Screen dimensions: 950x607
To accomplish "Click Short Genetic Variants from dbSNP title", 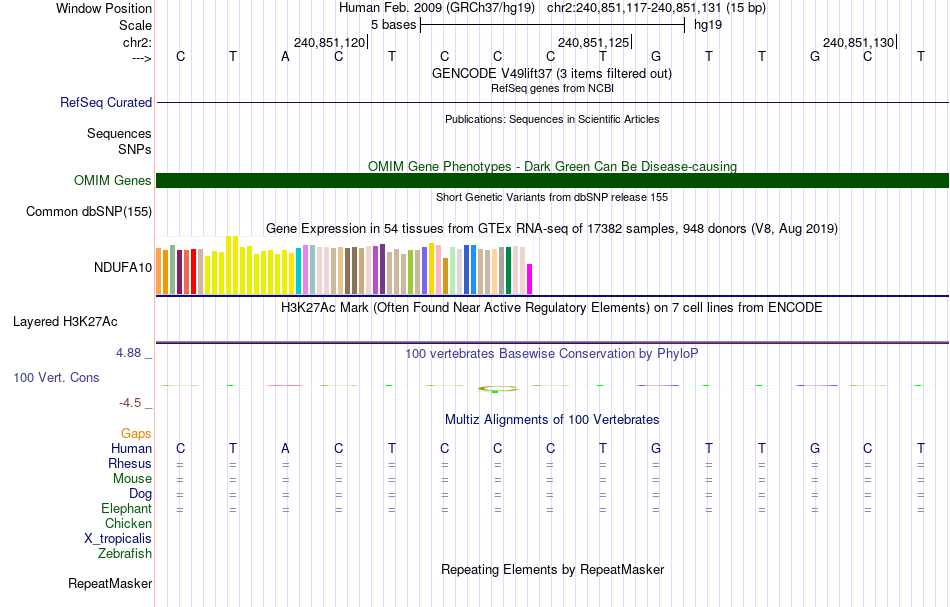I will pos(552,197).
